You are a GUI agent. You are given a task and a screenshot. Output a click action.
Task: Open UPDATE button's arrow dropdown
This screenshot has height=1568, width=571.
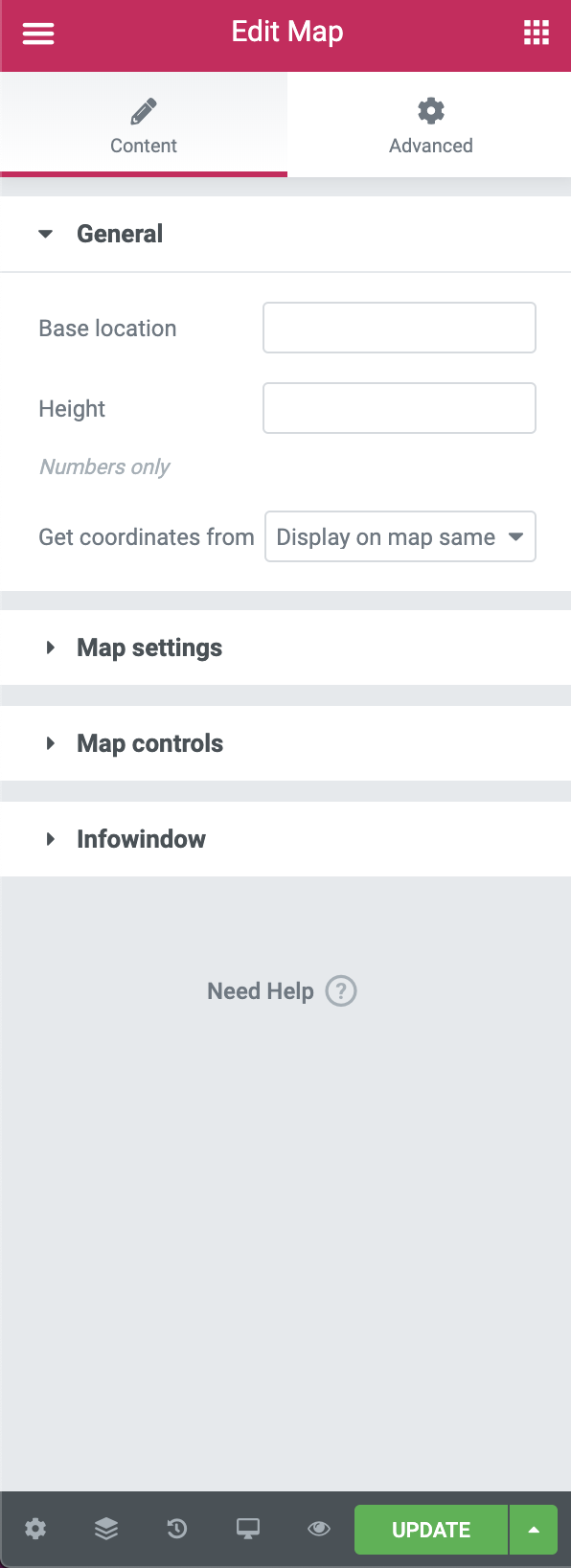533,1530
